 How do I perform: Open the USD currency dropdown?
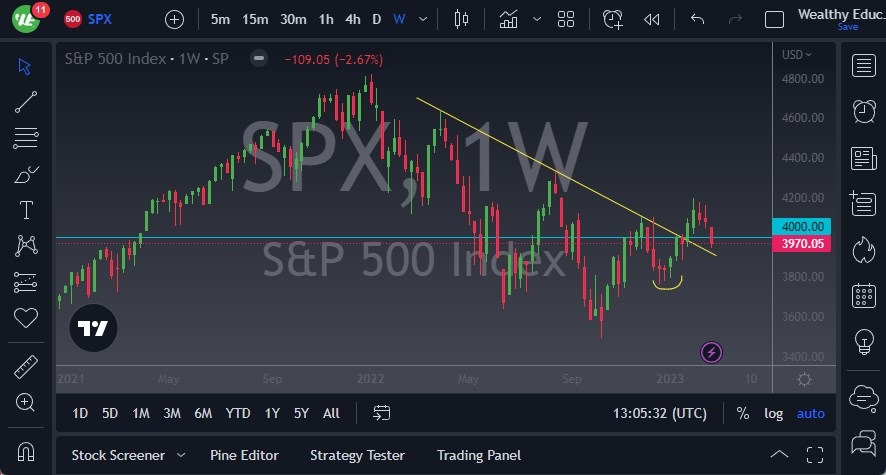point(797,54)
